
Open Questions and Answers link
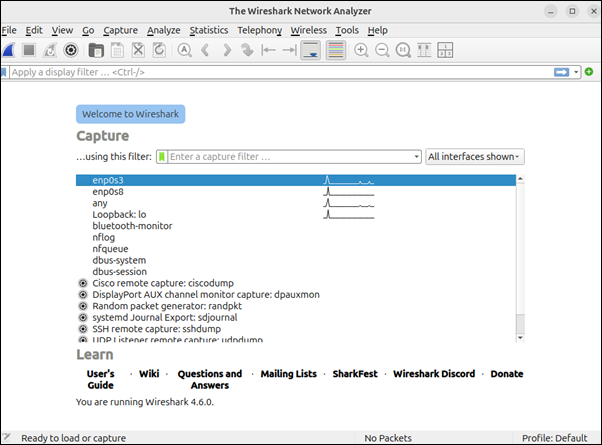(210, 379)
